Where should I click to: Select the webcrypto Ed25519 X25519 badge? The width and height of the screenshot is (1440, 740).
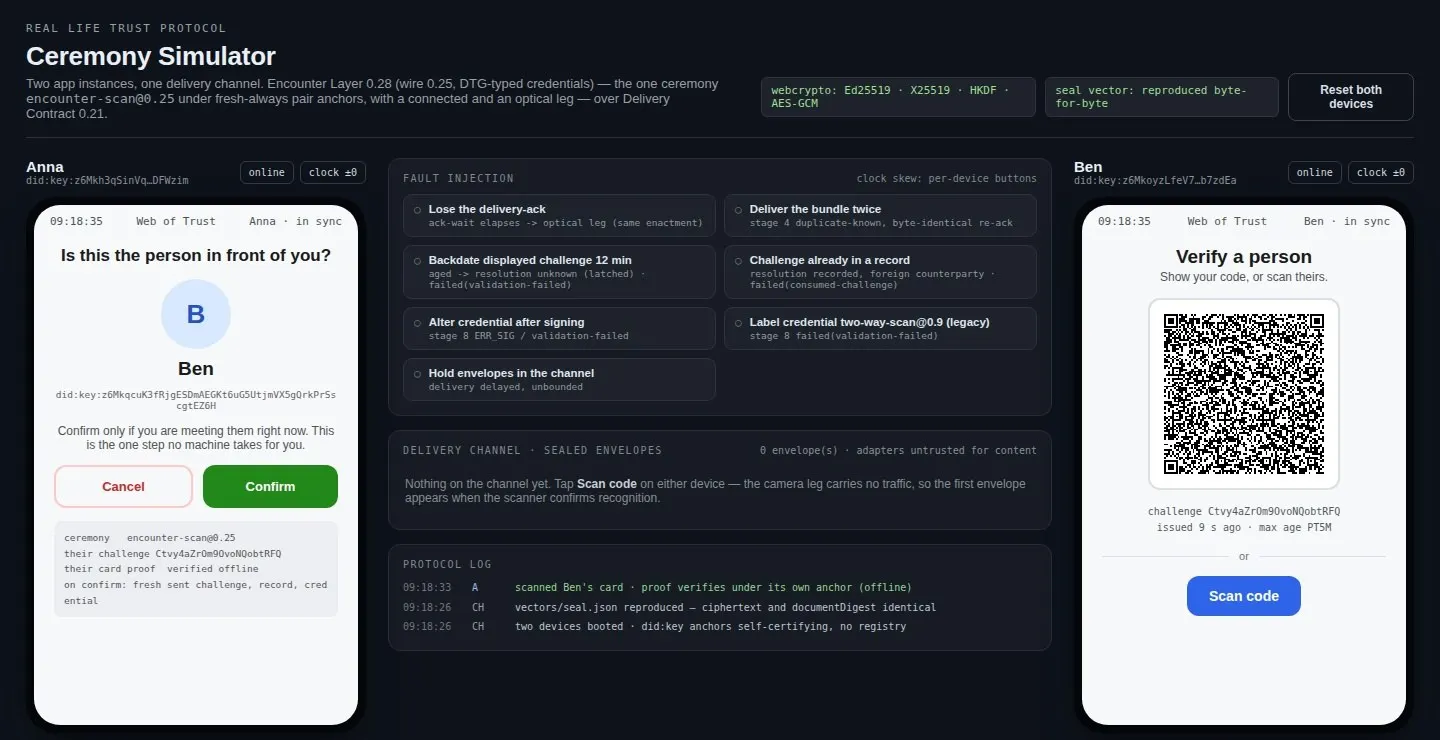point(897,97)
